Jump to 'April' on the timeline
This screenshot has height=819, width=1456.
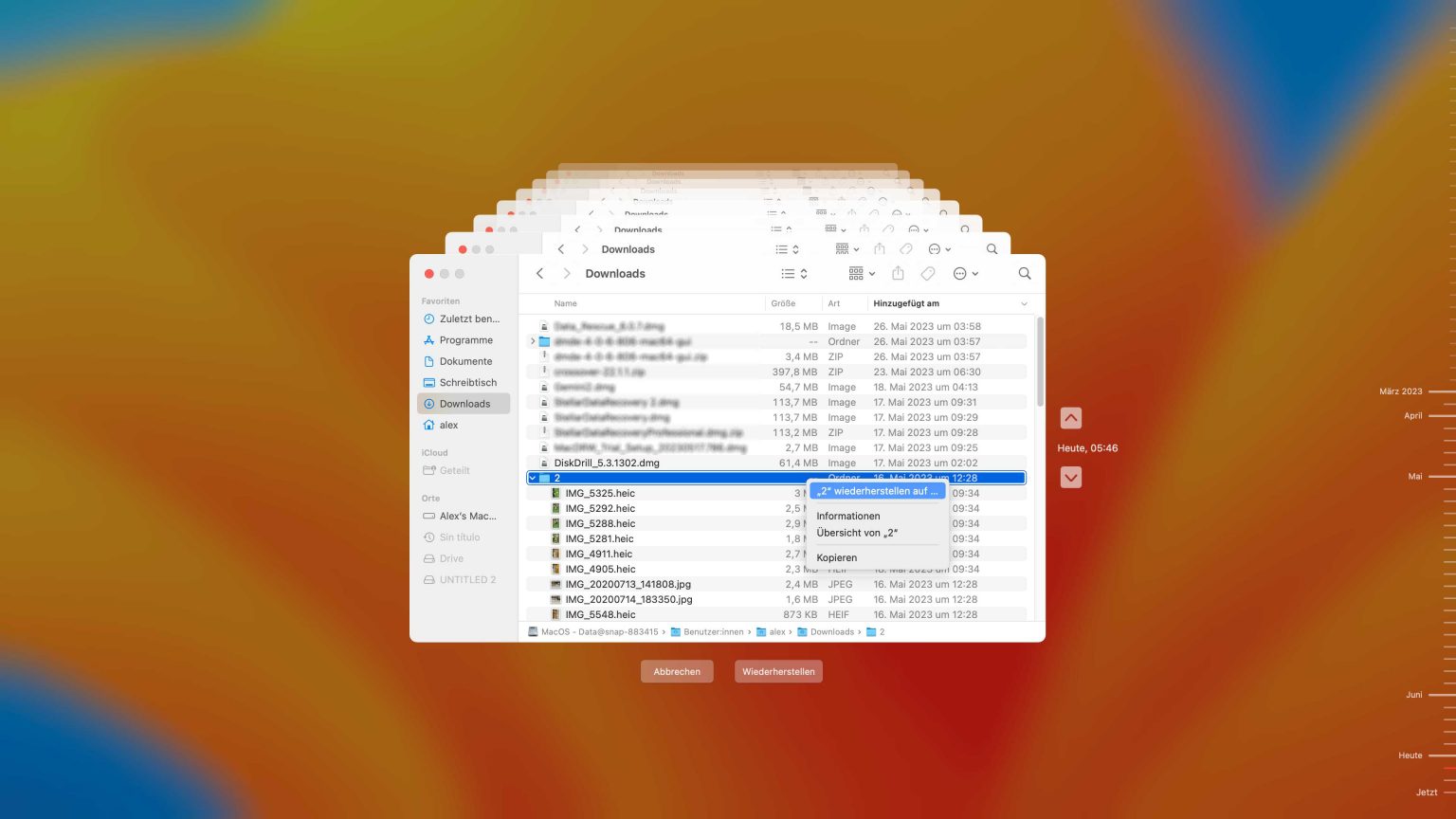click(x=1413, y=415)
